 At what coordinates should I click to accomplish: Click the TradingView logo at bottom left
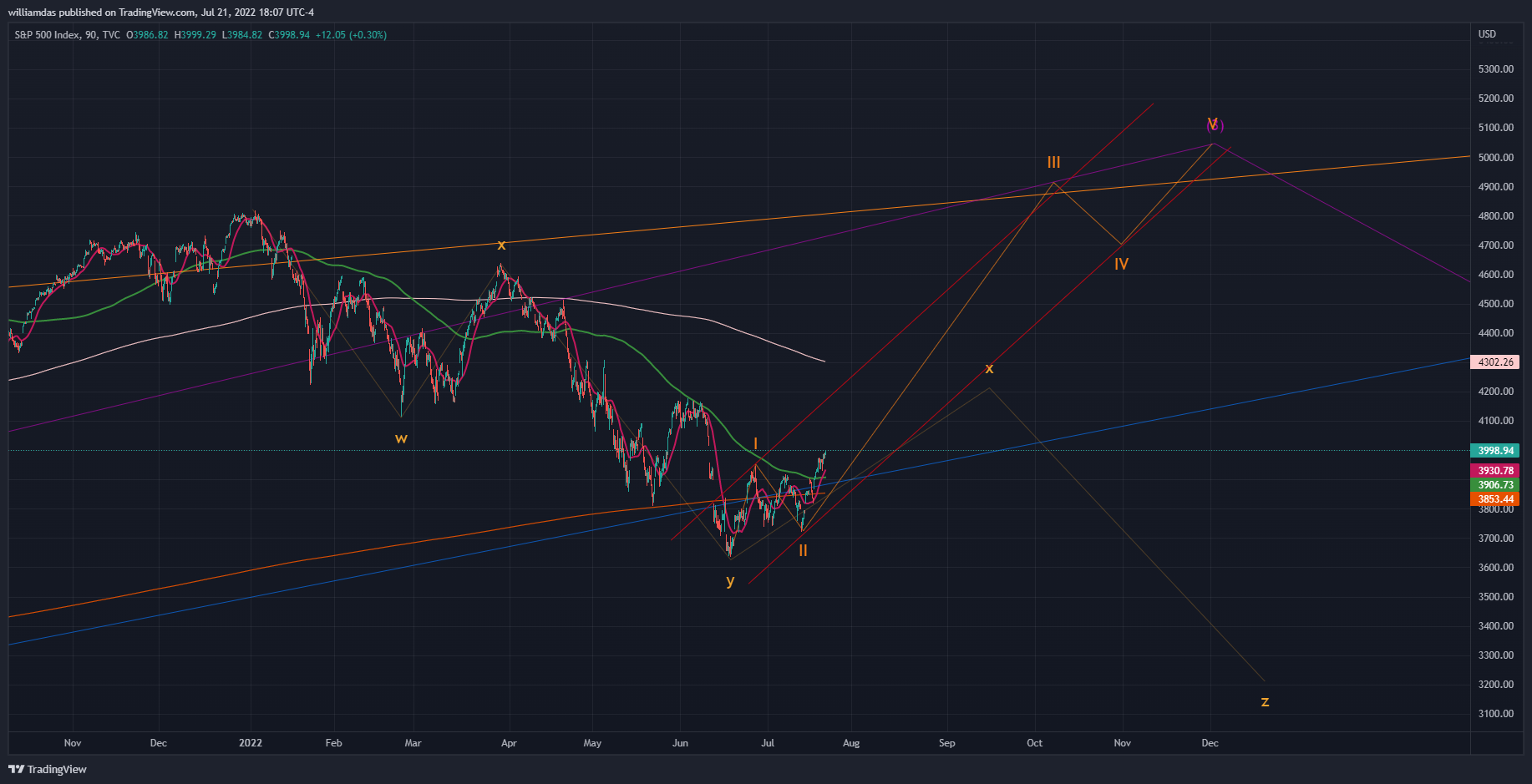tap(48, 769)
